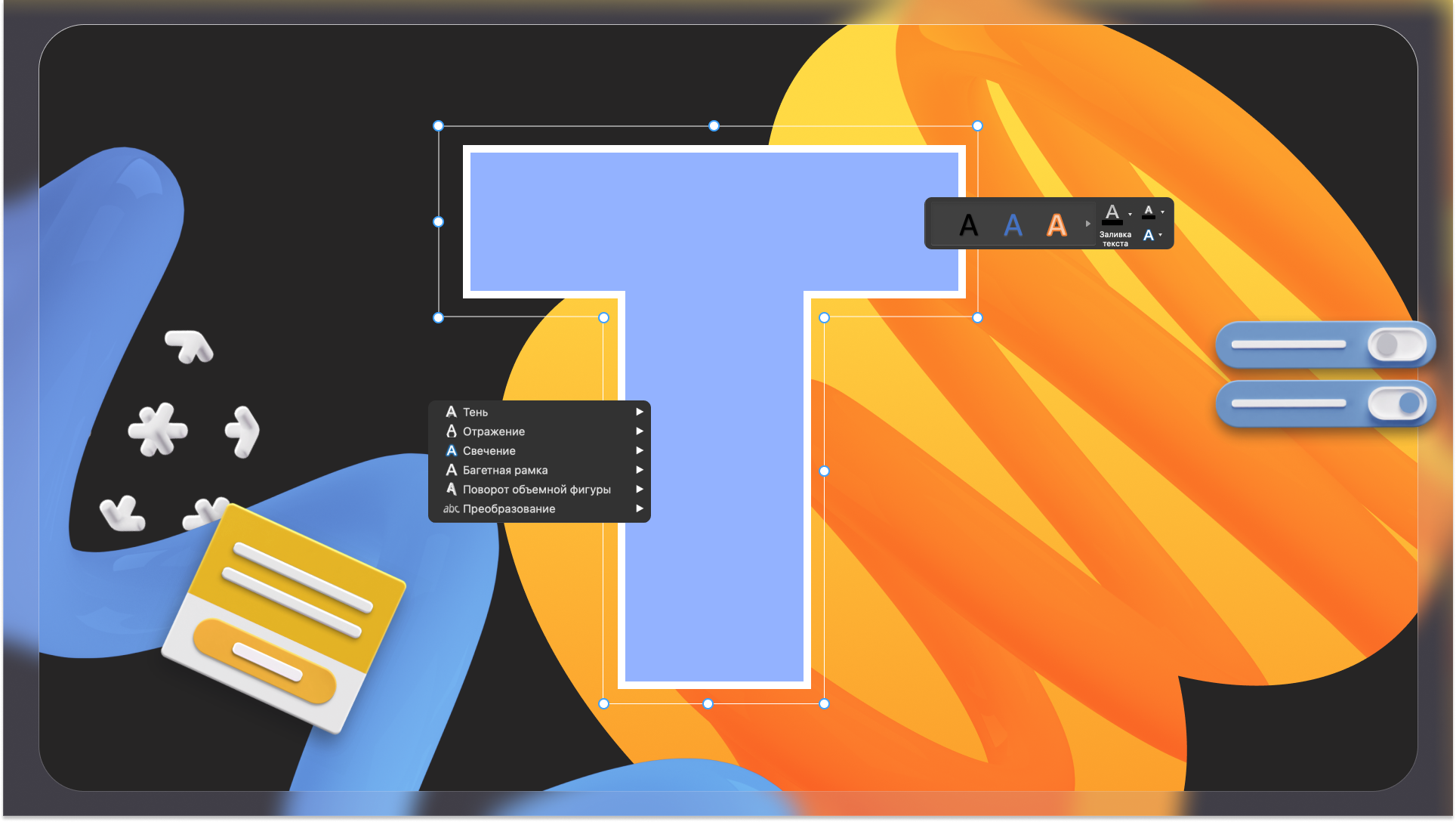The image size is (1456, 822).
Task: Click the yellow card's orange button
Action: click(264, 661)
